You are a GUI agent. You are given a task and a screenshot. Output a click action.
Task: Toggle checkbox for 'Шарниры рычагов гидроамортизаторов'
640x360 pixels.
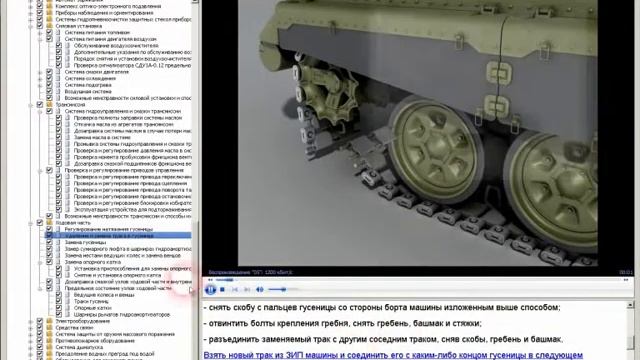tap(58, 315)
